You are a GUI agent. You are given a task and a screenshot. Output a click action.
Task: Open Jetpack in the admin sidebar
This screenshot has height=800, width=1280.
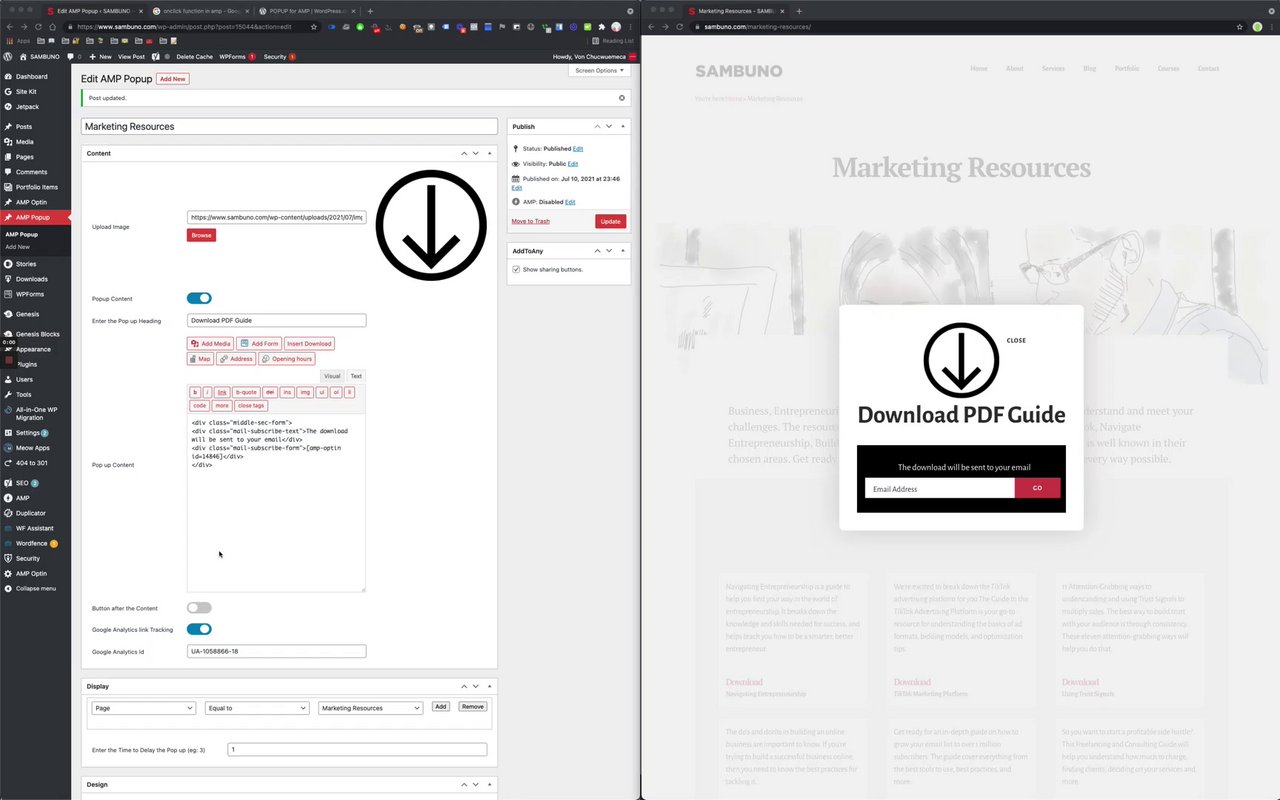(x=27, y=106)
